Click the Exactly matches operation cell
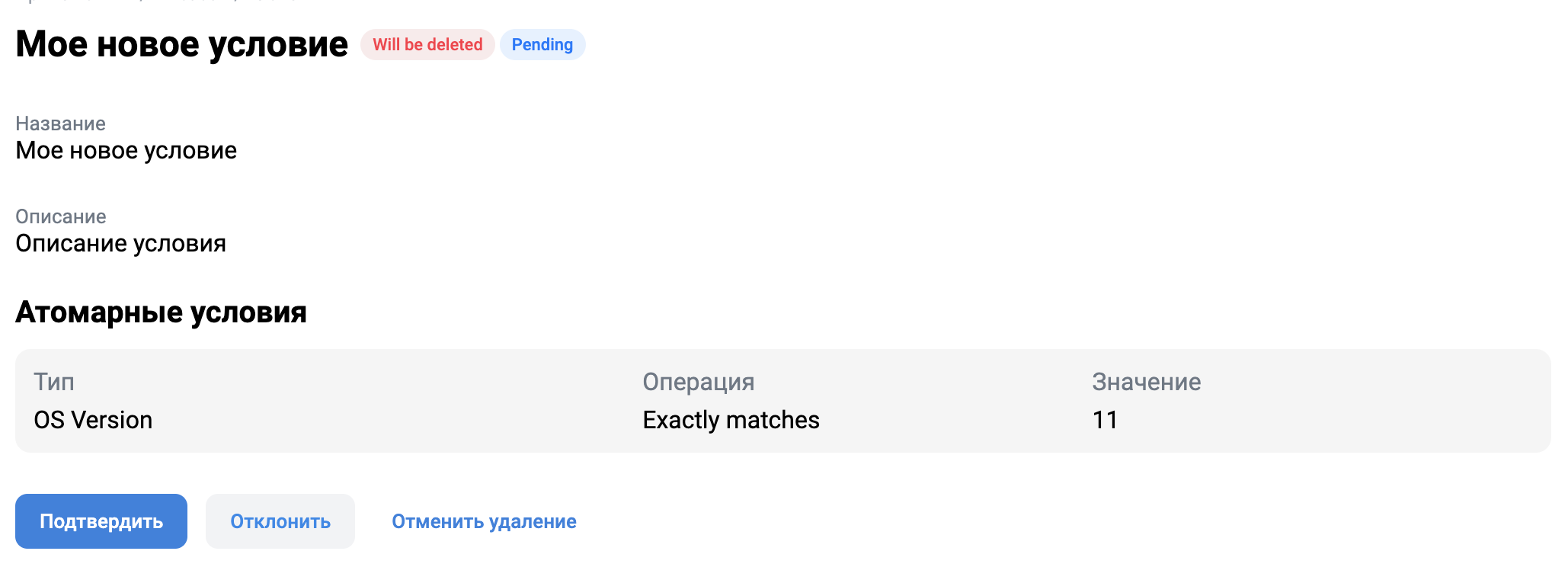This screenshot has width=1568, height=567. click(x=731, y=420)
